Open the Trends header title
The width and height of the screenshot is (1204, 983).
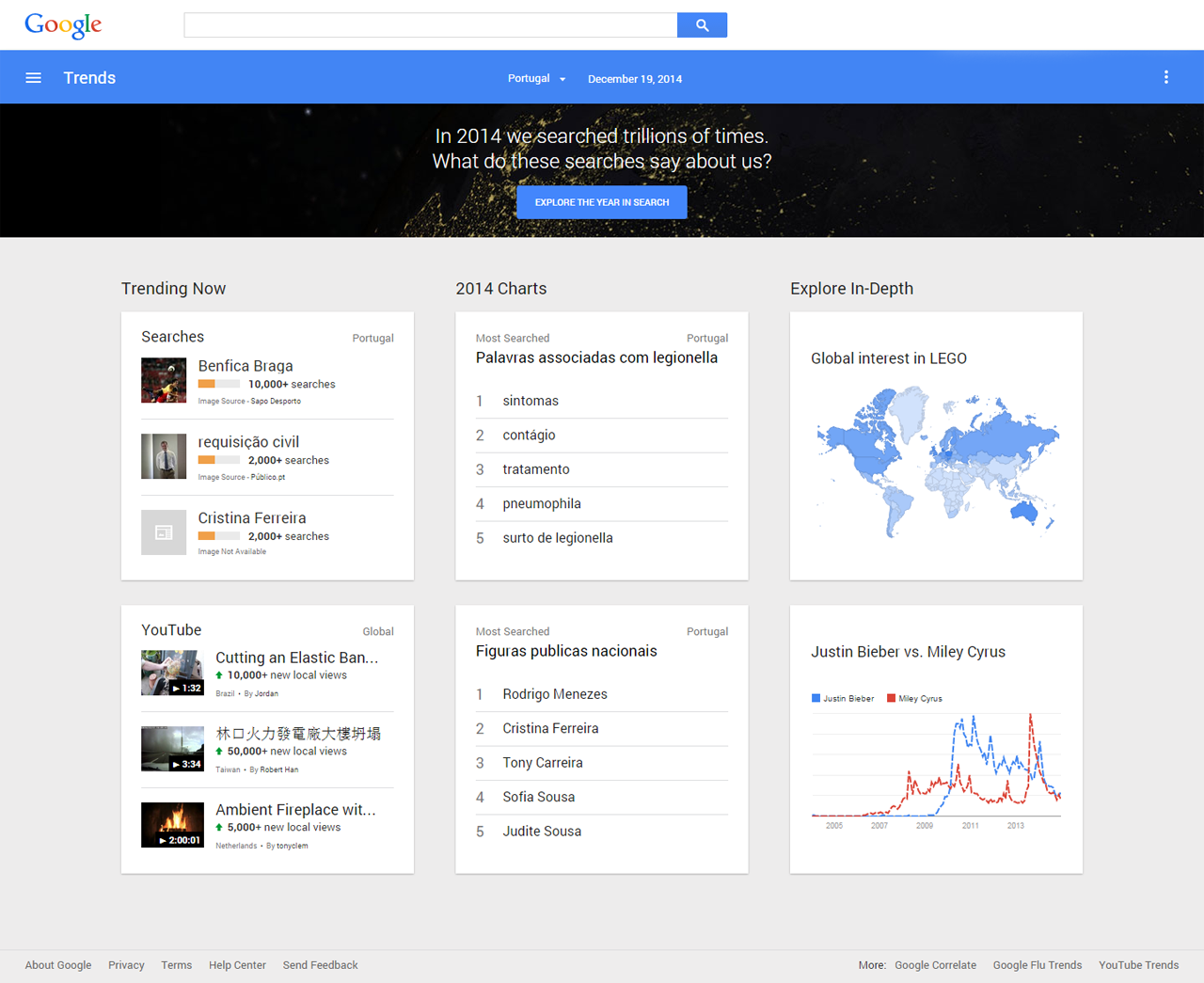click(x=89, y=78)
